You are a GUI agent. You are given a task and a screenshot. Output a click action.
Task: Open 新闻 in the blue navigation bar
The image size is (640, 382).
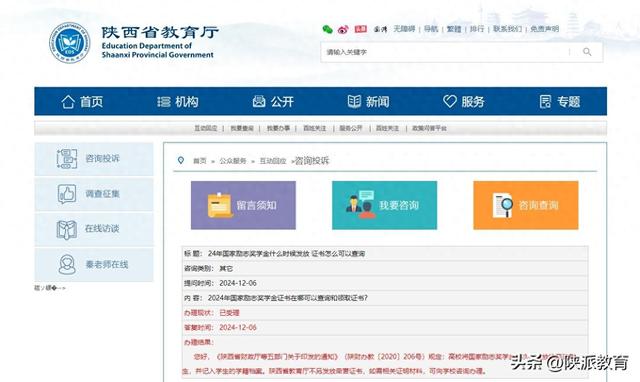click(368, 102)
